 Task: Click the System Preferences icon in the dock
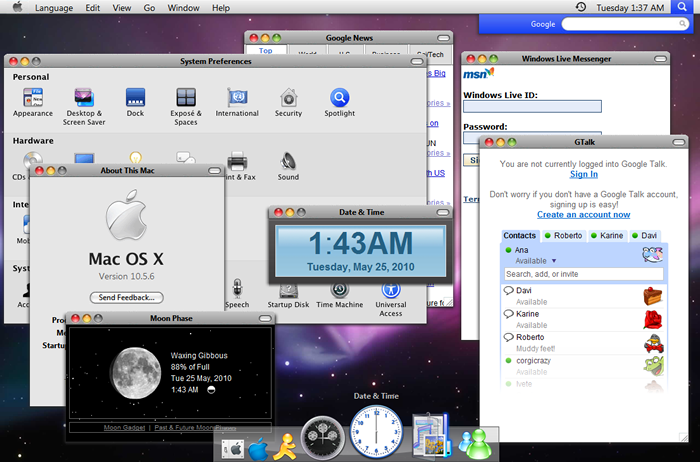tap(233, 449)
